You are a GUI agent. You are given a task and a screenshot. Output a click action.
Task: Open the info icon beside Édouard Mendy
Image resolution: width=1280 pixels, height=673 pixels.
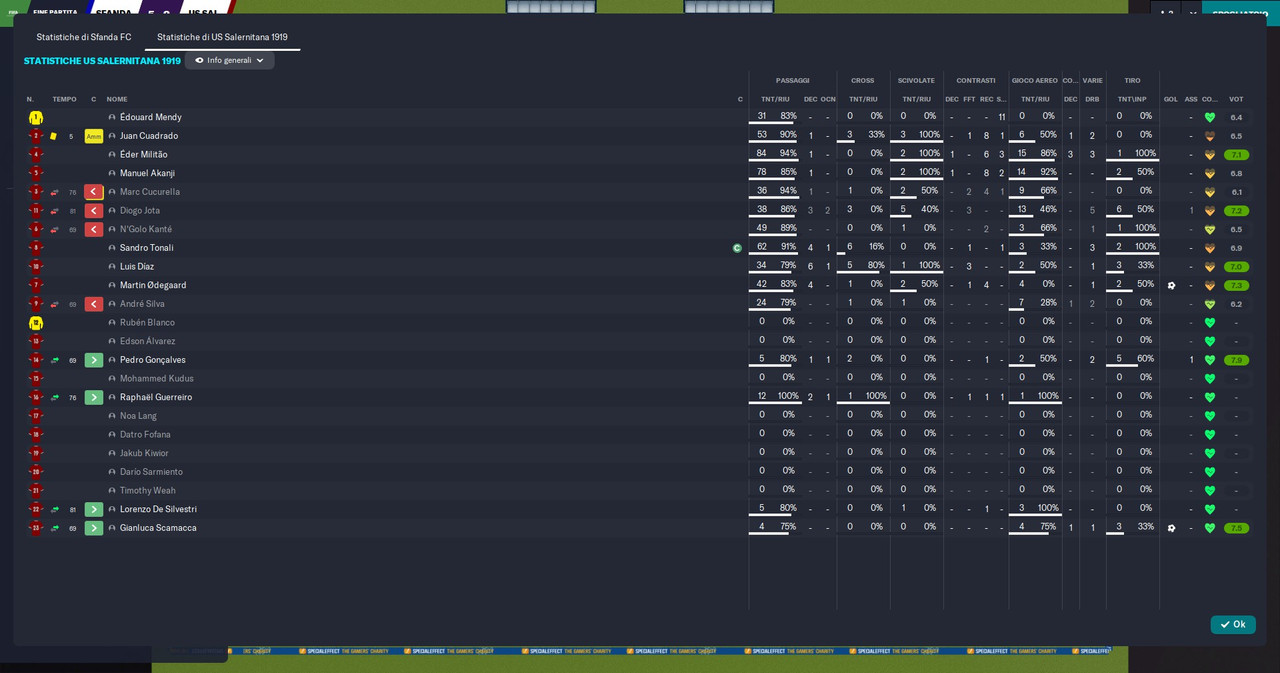[x=112, y=117]
